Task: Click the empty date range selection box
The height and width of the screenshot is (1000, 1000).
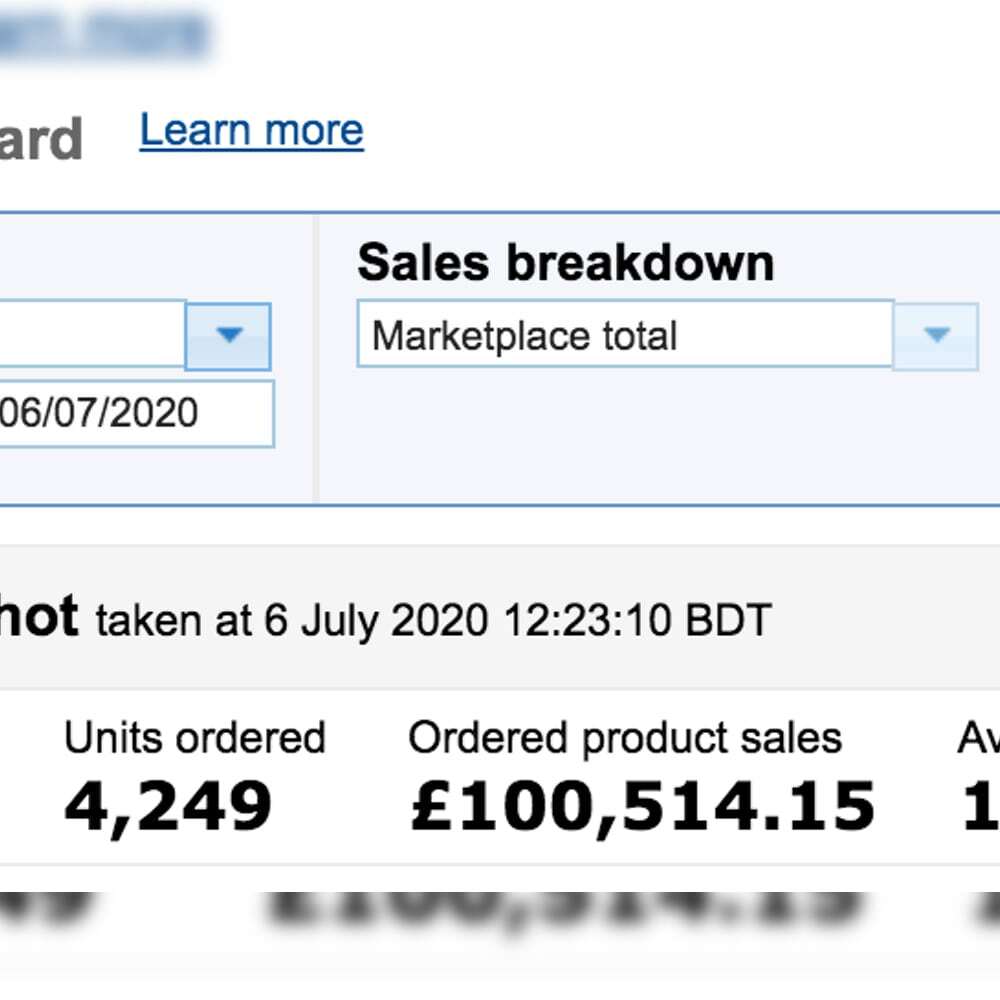Action: tap(92, 334)
